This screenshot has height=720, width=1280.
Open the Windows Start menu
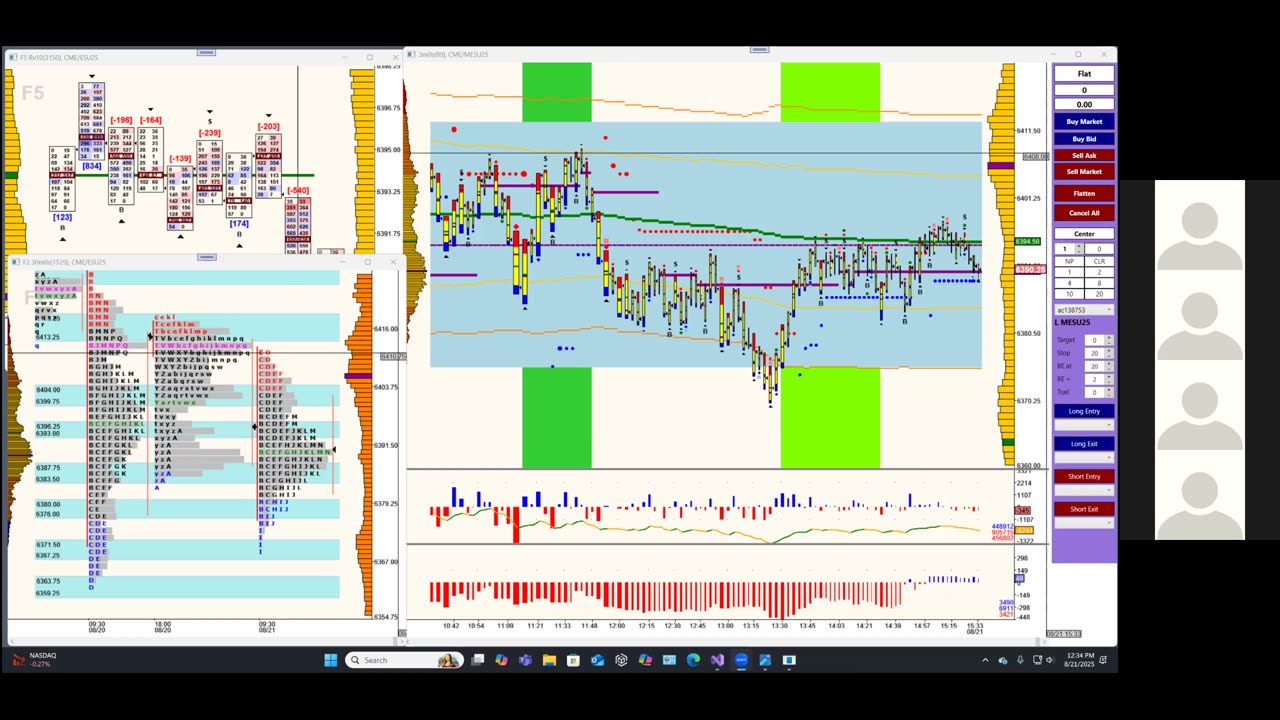pyautogui.click(x=331, y=660)
